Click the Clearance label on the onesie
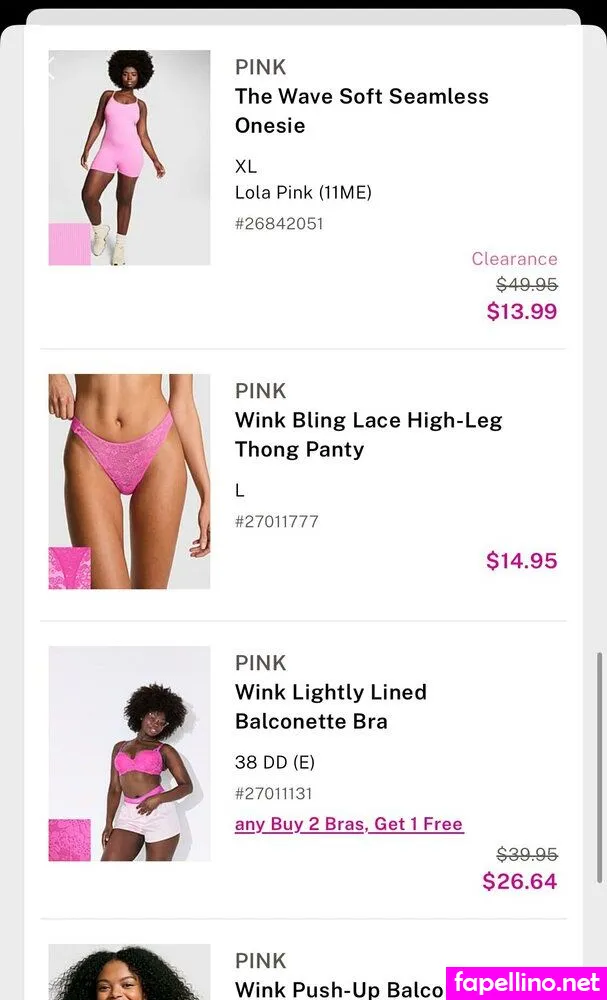This screenshot has height=1000, width=607. [x=515, y=259]
